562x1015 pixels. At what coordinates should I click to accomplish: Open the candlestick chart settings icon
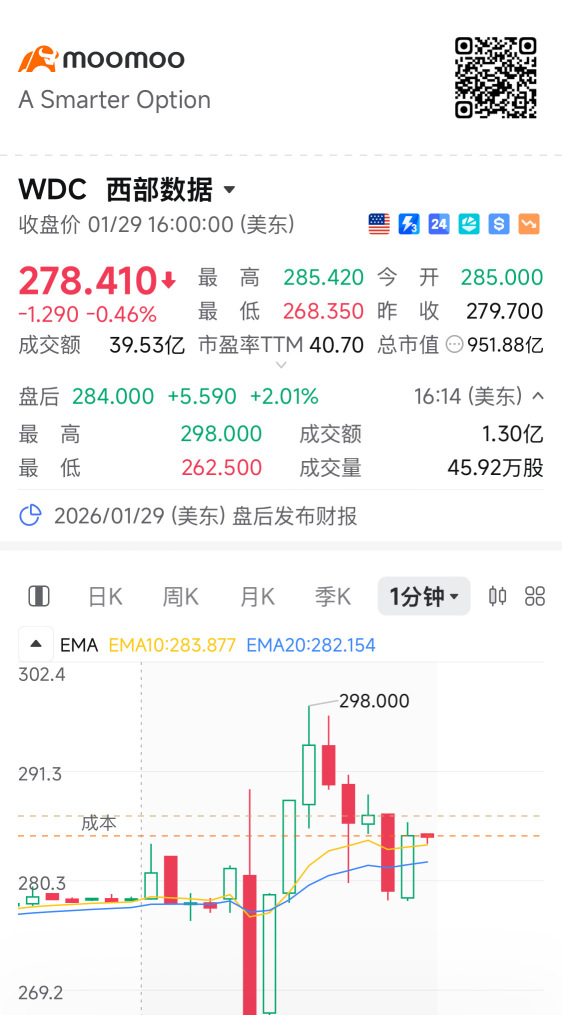[x=497, y=596]
